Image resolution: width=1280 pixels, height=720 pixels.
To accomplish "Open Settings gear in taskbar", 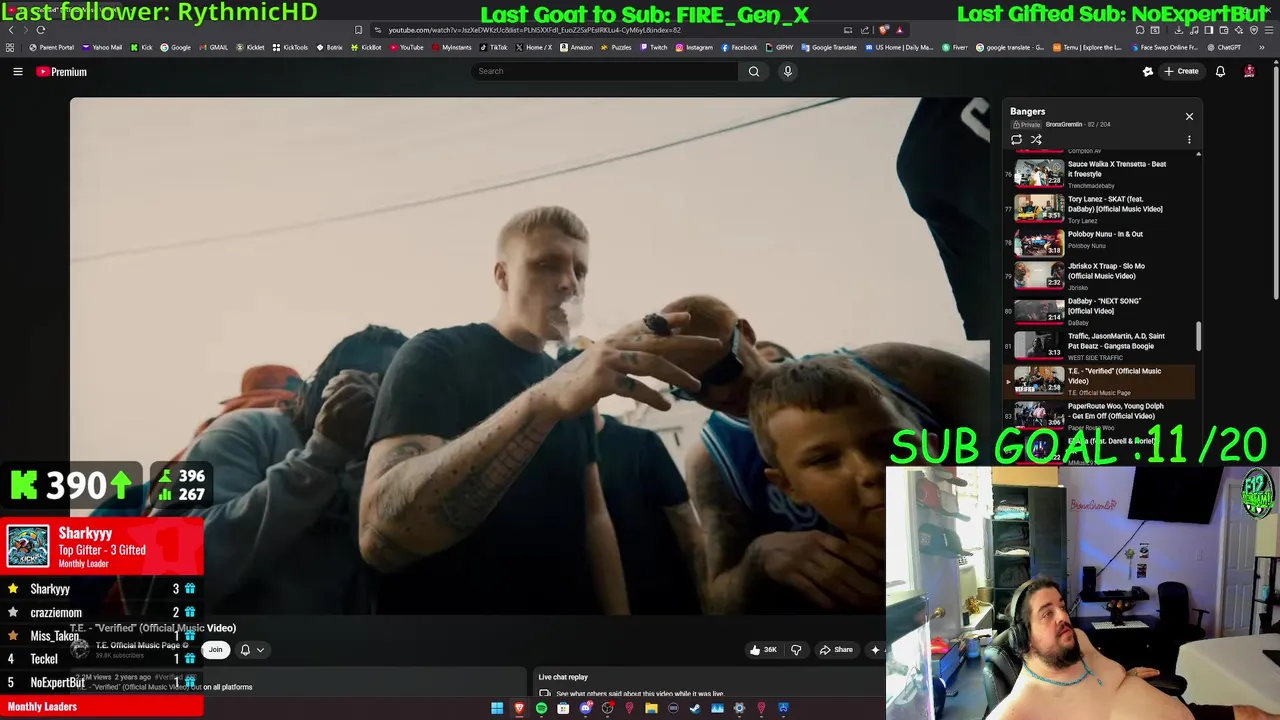I will click(739, 708).
